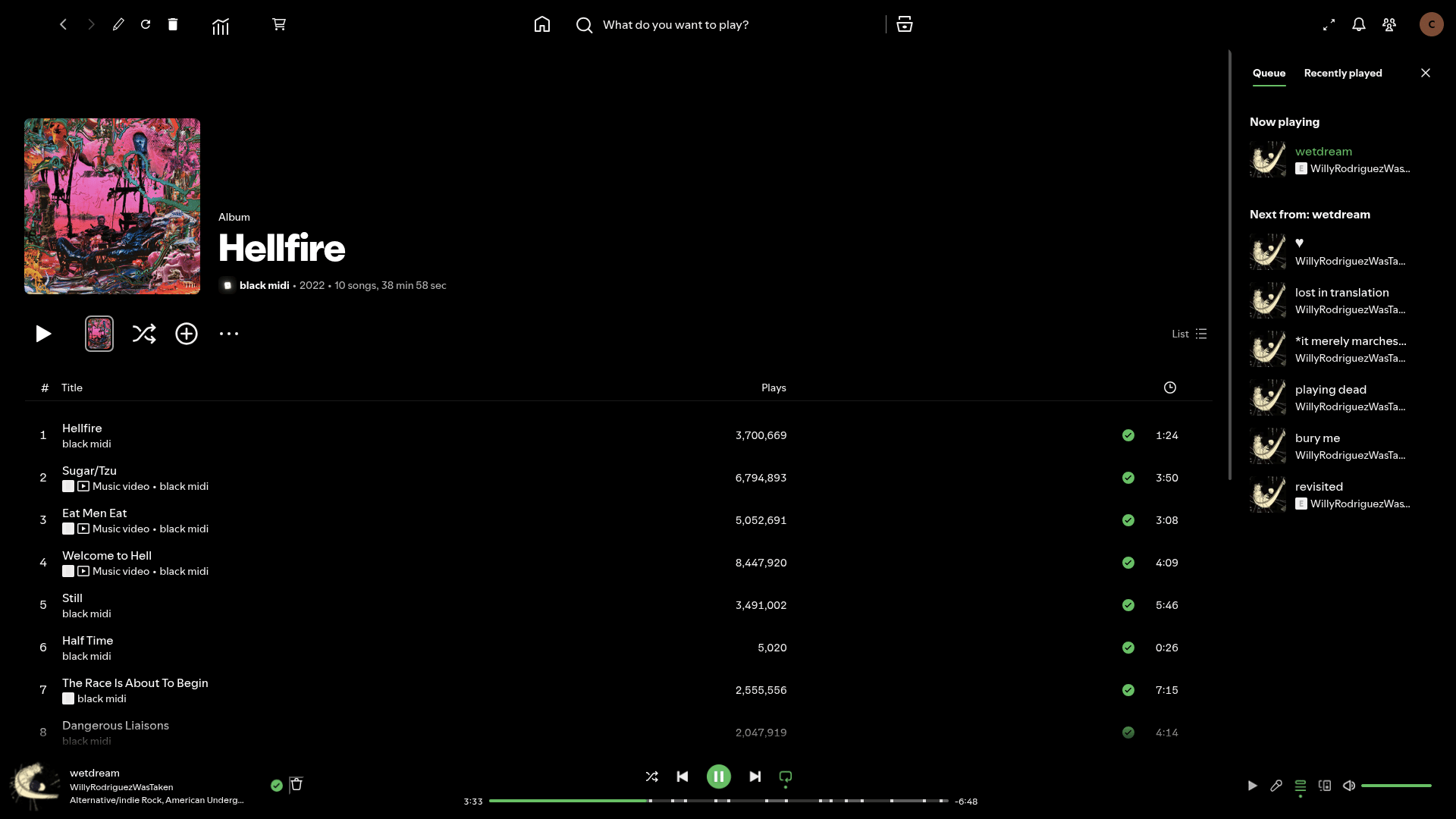Adjust the volume slider
Image resolution: width=1456 pixels, height=819 pixels.
[1396, 786]
